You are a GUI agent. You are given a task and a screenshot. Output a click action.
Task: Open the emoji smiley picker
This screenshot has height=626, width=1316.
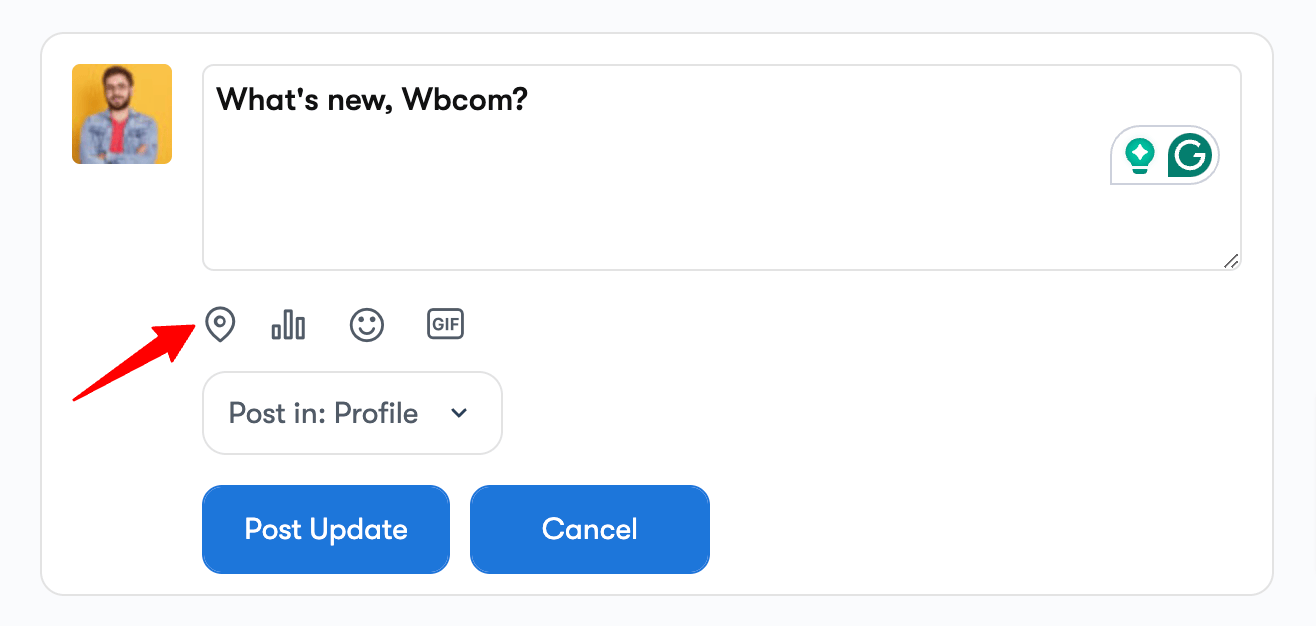tap(367, 324)
